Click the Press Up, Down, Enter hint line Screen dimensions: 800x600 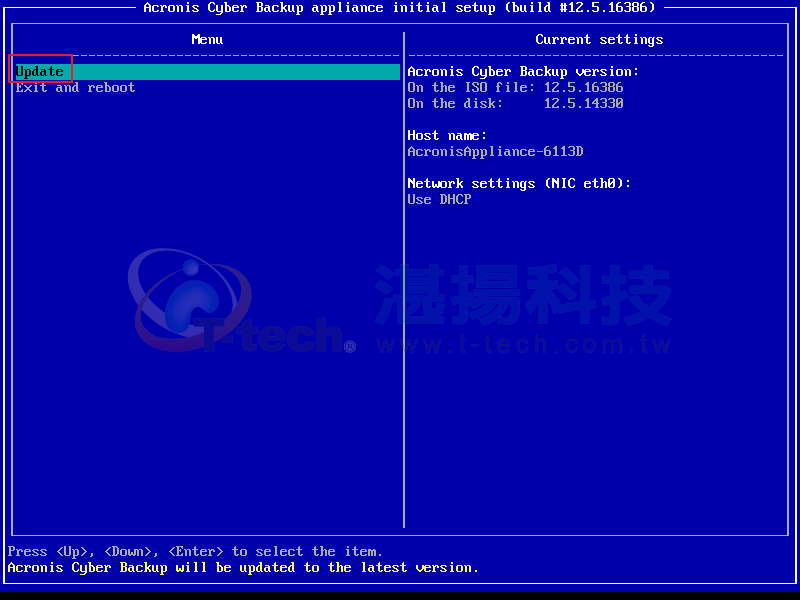coord(195,552)
